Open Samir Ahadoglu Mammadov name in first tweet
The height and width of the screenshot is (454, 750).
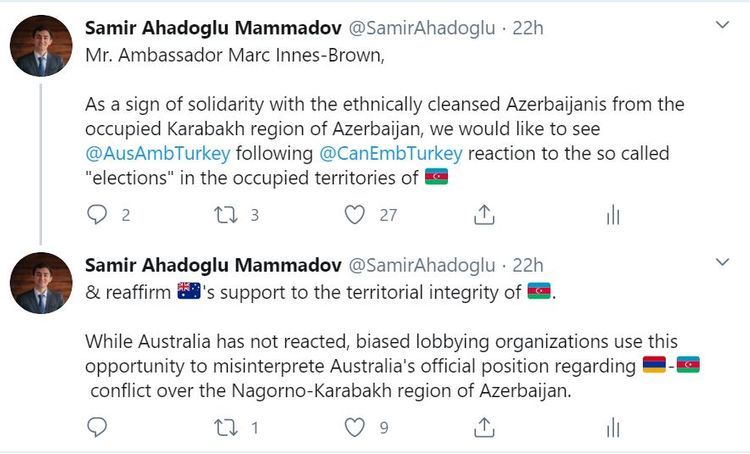coord(212,27)
